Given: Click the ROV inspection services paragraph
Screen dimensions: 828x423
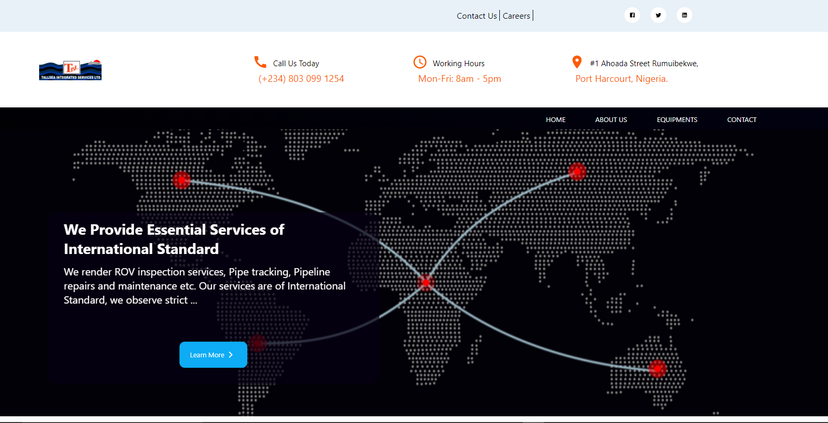Looking at the screenshot, I should pyautogui.click(x=204, y=286).
